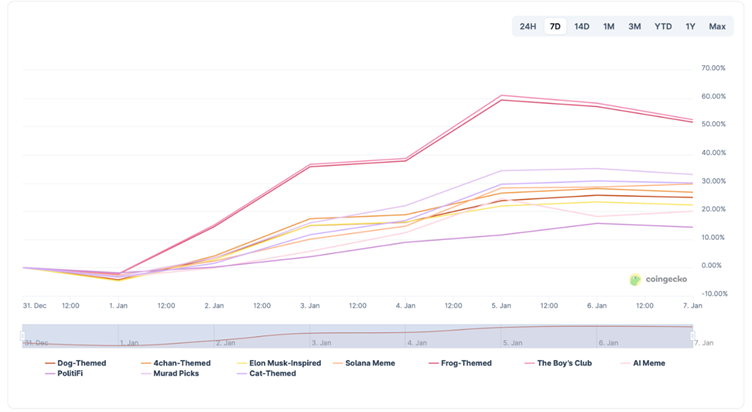This screenshot has height=412, width=752.
Task: Hide the Frog-Themed line
Action: point(466,363)
